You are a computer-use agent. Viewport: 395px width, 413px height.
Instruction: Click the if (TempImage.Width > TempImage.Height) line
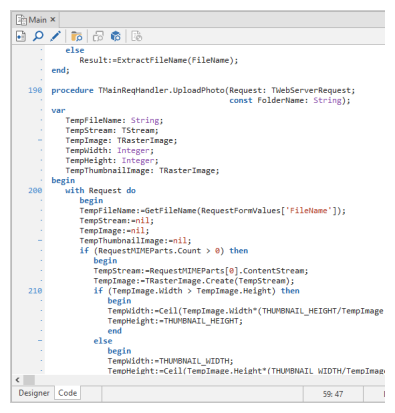196,291
